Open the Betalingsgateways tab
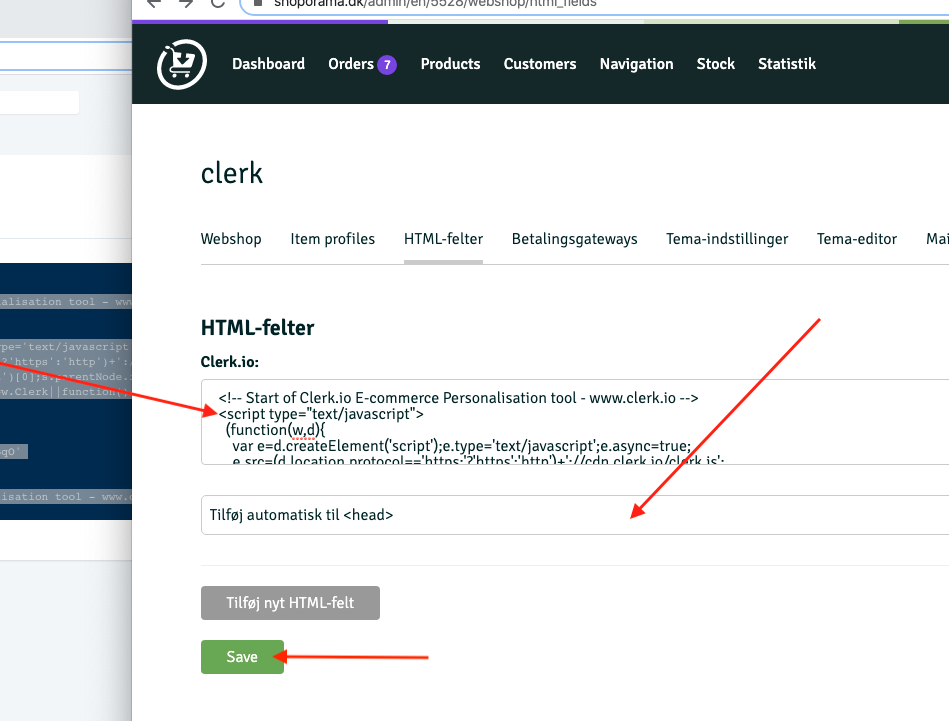The width and height of the screenshot is (949, 721). tap(574, 239)
